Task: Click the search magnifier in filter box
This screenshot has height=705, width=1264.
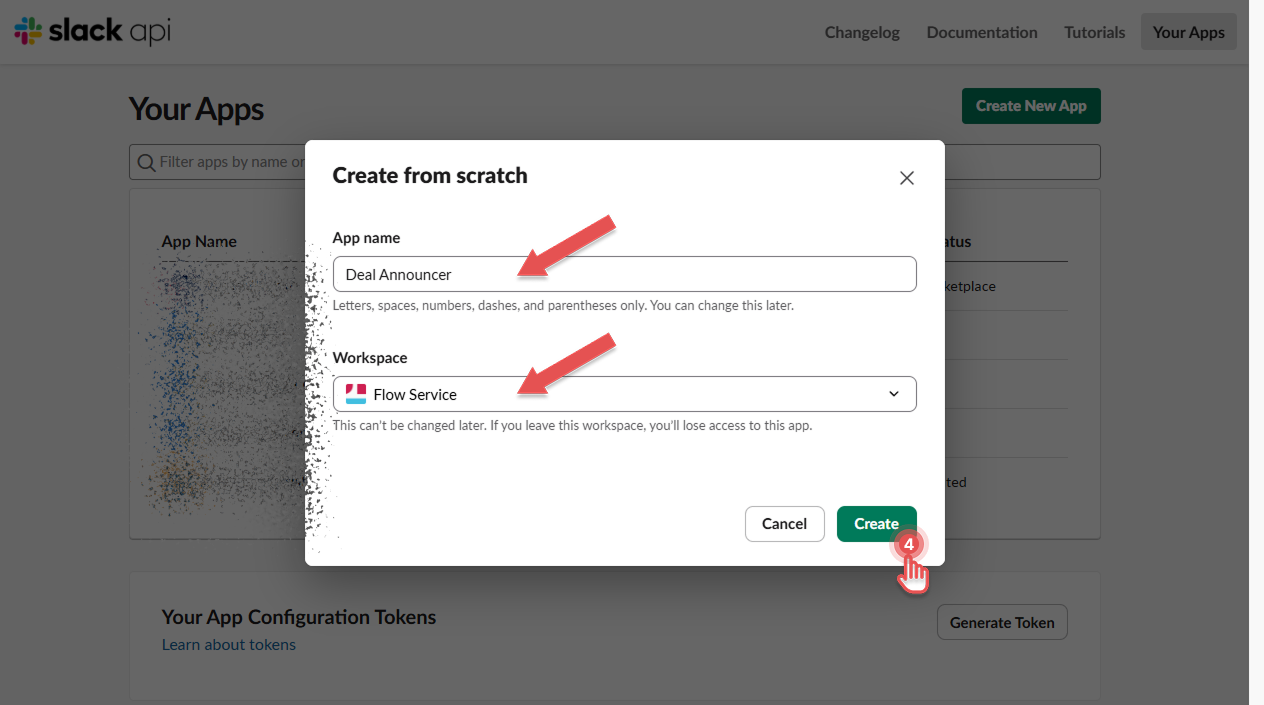Action: click(x=146, y=162)
